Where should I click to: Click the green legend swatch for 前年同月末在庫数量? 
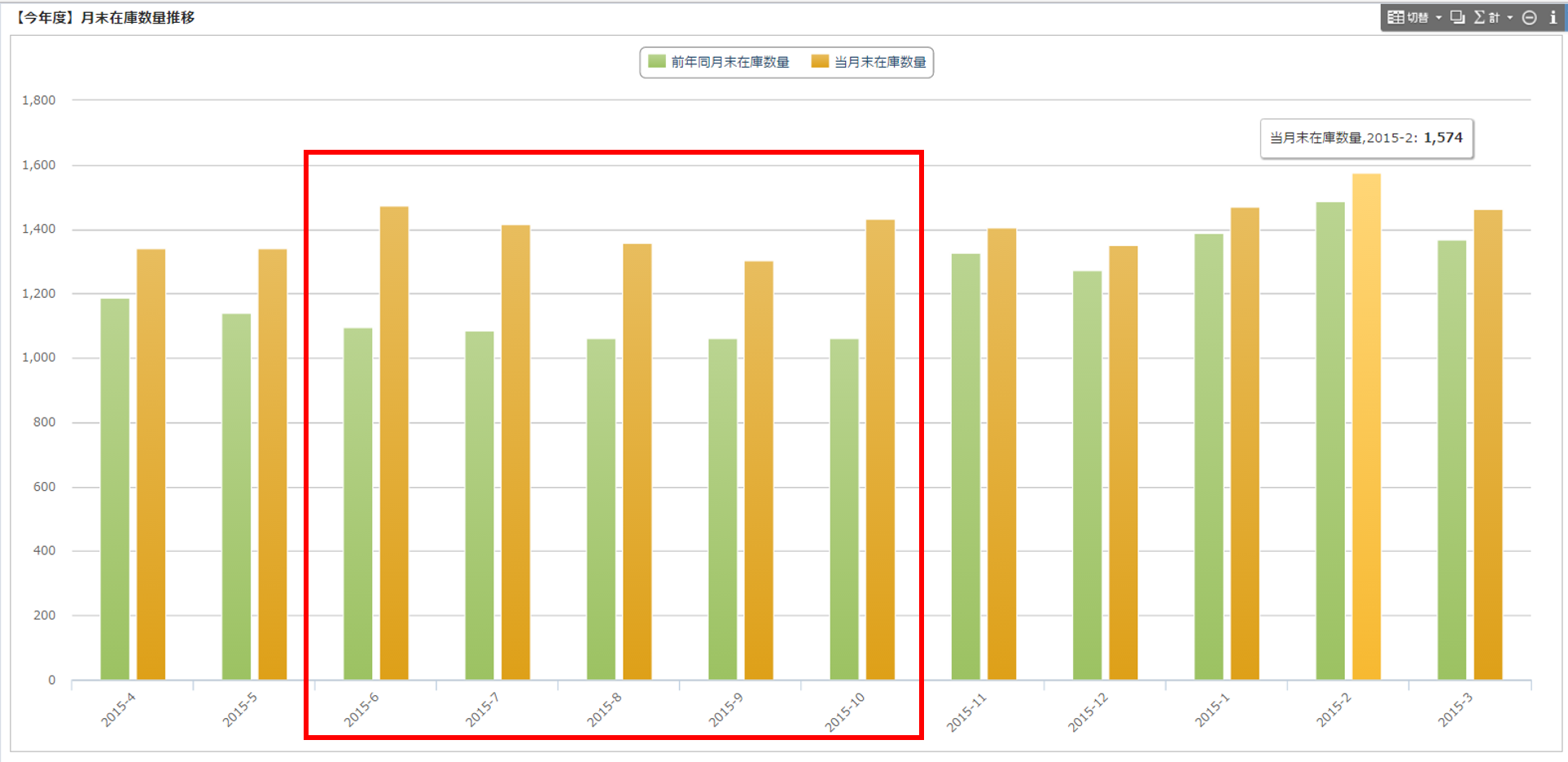pyautogui.click(x=657, y=61)
